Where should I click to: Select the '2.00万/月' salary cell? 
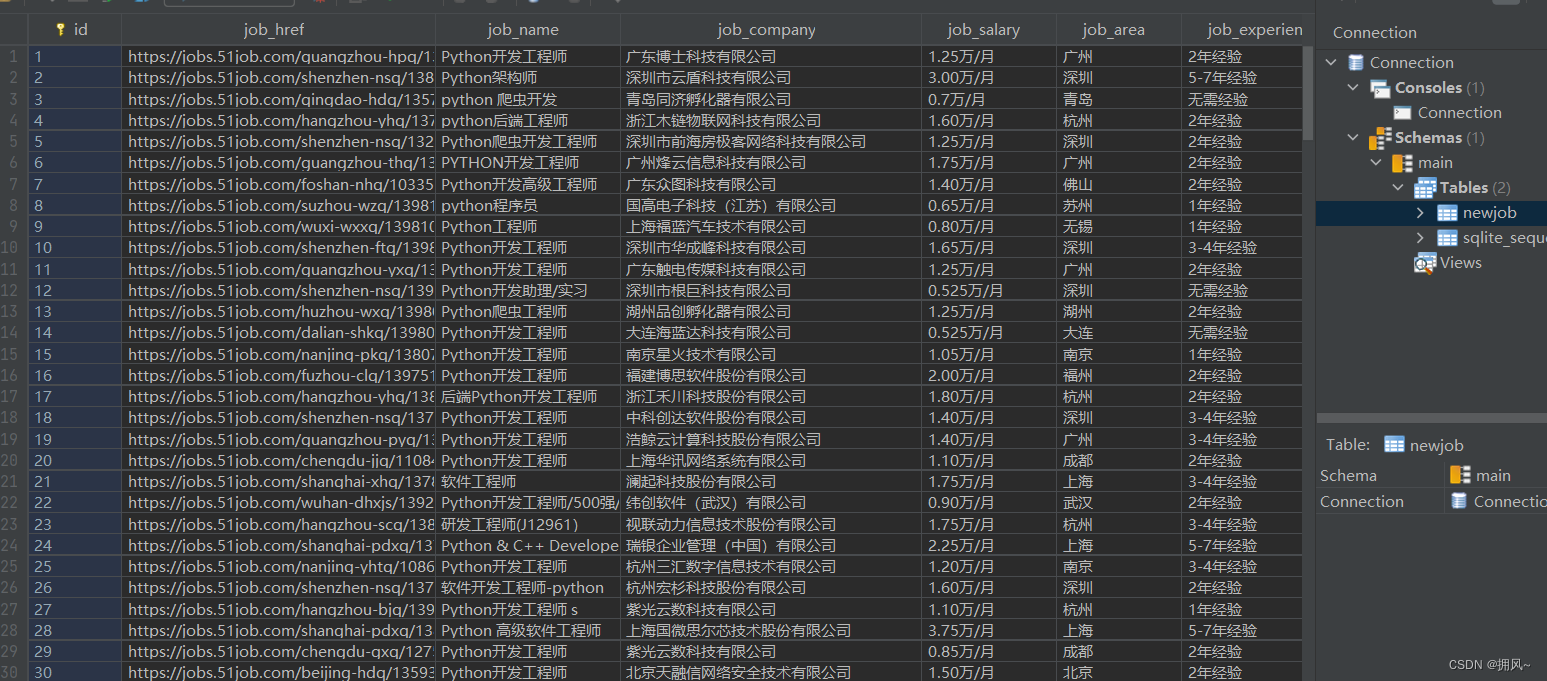[989, 375]
